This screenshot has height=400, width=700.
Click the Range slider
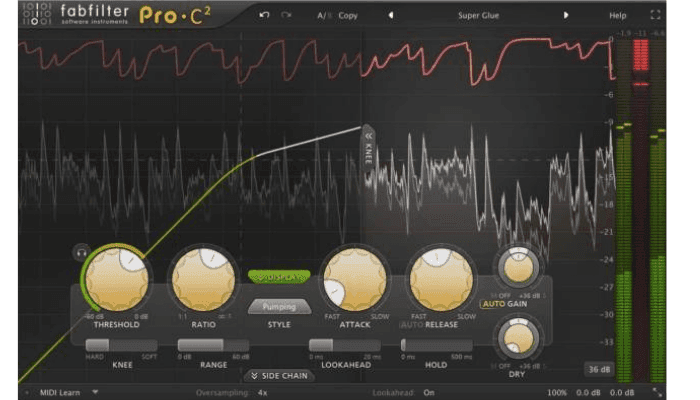pos(213,345)
